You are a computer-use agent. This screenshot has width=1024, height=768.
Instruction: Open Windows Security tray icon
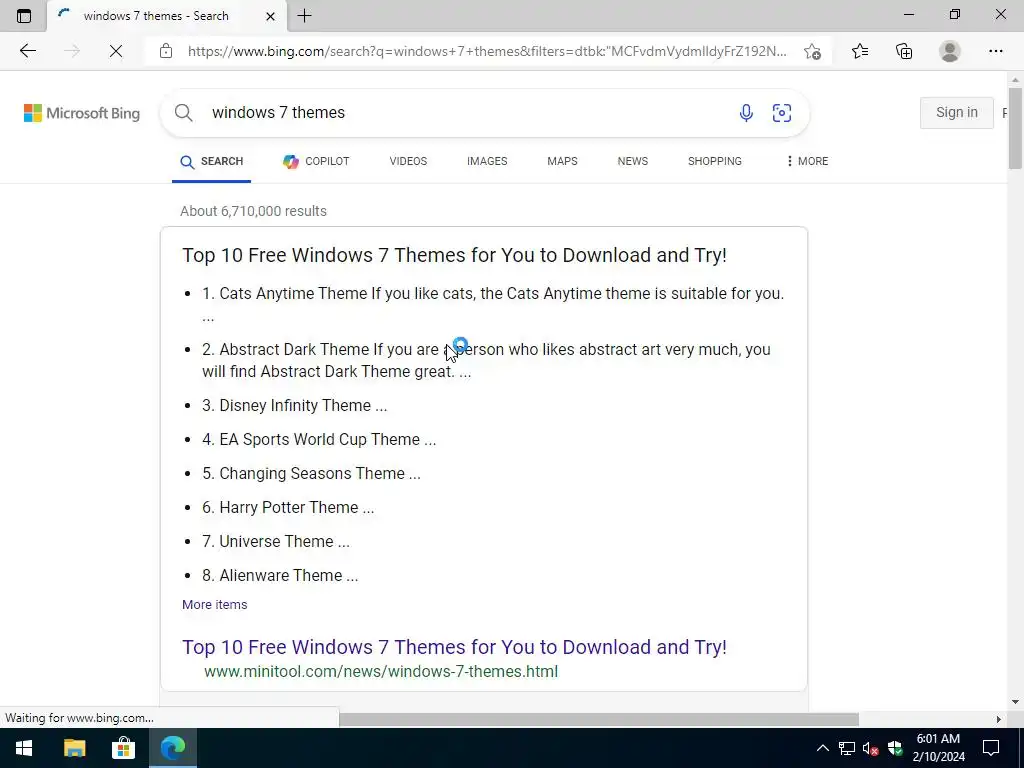(895, 748)
